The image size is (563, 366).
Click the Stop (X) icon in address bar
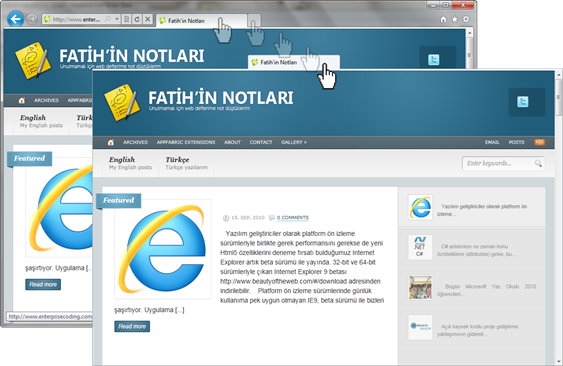click(x=147, y=19)
